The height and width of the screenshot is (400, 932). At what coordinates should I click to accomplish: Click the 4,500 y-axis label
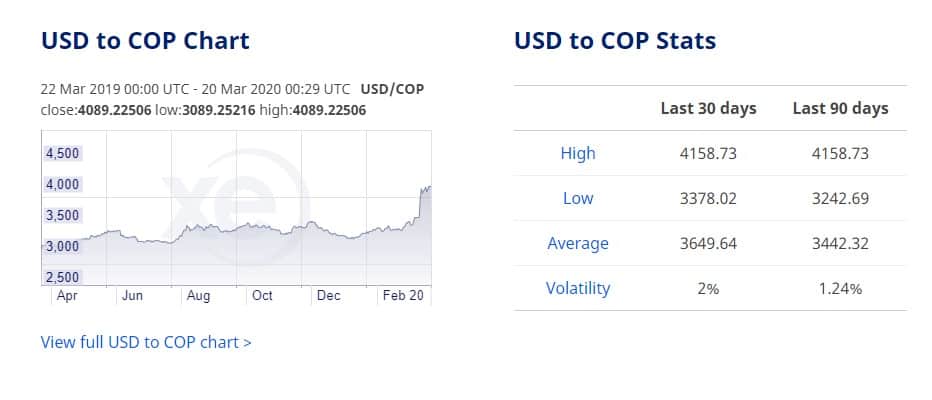point(62,153)
